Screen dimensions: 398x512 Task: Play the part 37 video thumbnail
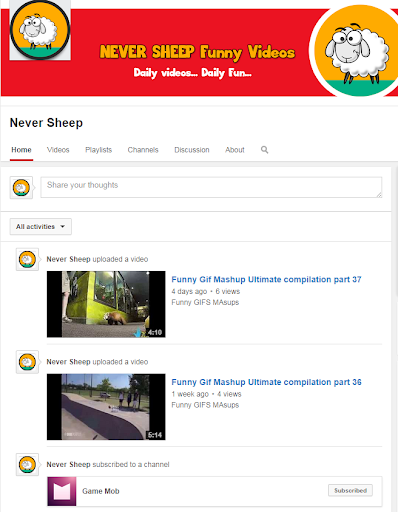106,304
